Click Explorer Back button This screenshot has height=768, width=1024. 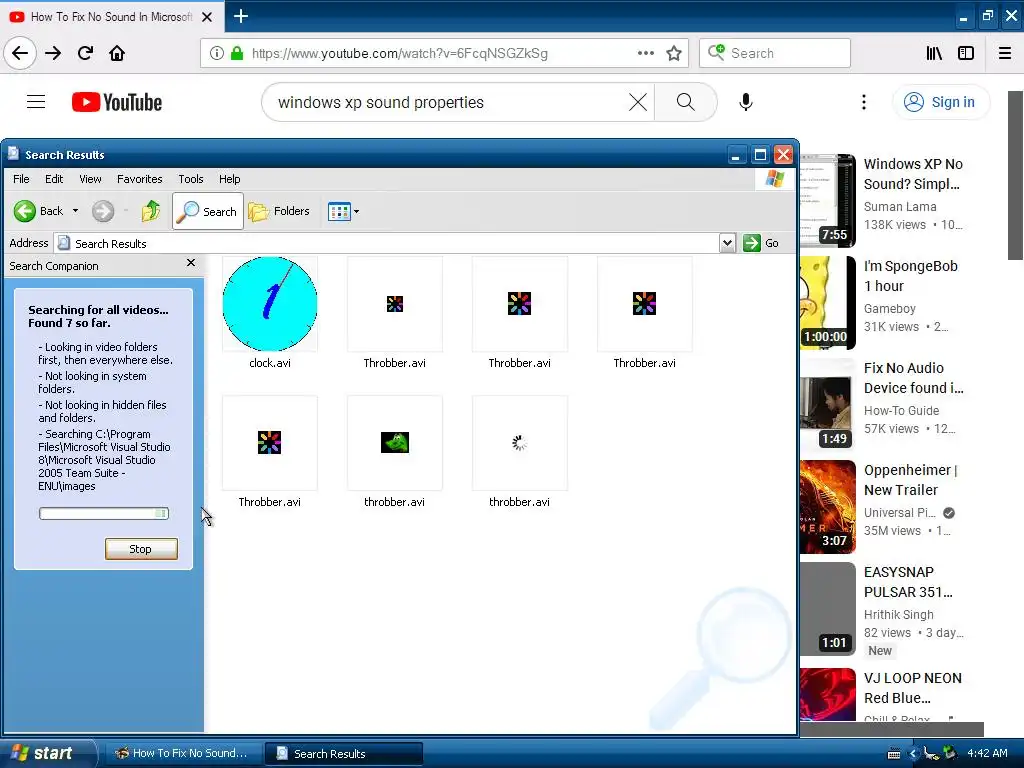pyautogui.click(x=39, y=211)
